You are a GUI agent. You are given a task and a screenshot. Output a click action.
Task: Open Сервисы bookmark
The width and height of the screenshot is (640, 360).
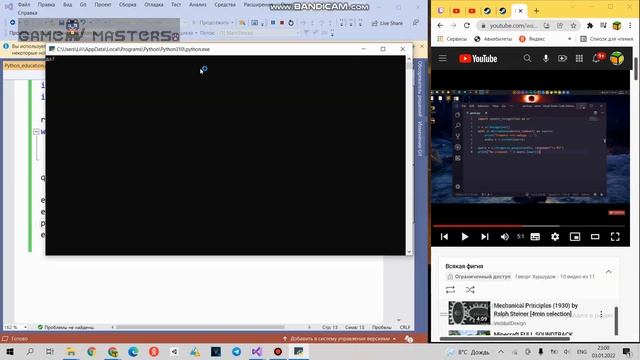[x=452, y=39]
